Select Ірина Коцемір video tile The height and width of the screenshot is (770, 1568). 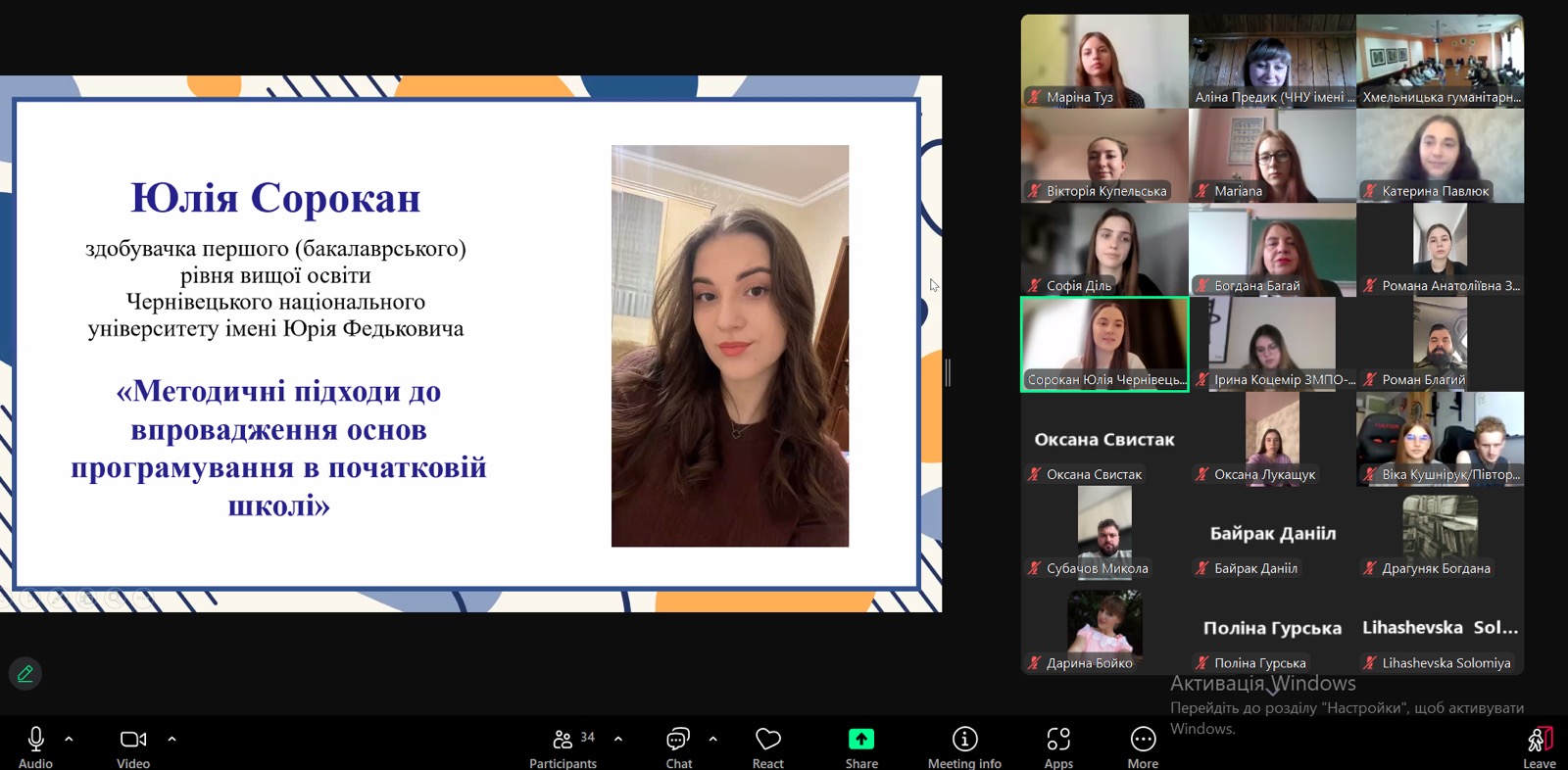point(1272,345)
